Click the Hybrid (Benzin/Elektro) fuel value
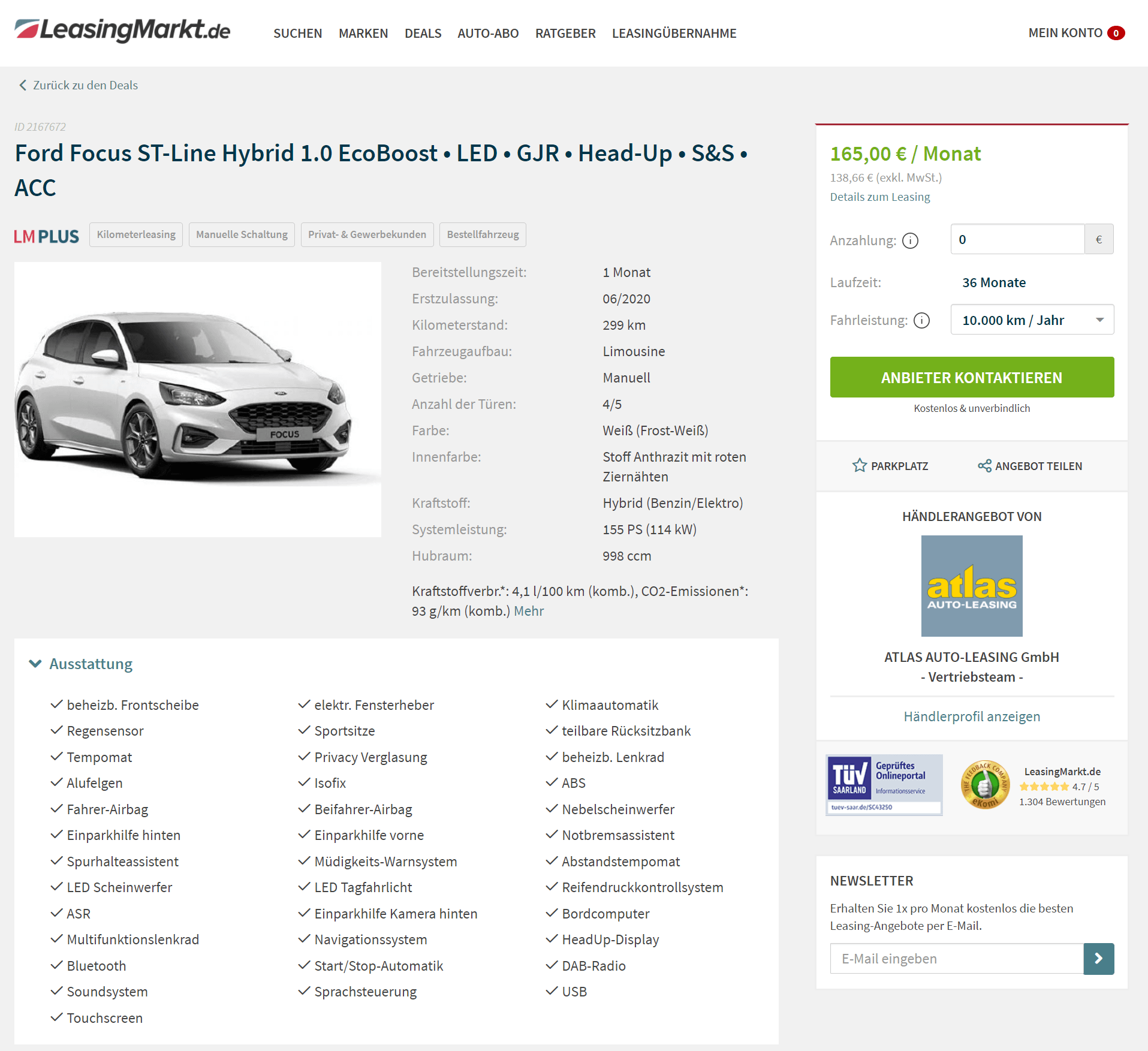The image size is (1148, 1051). tap(673, 503)
